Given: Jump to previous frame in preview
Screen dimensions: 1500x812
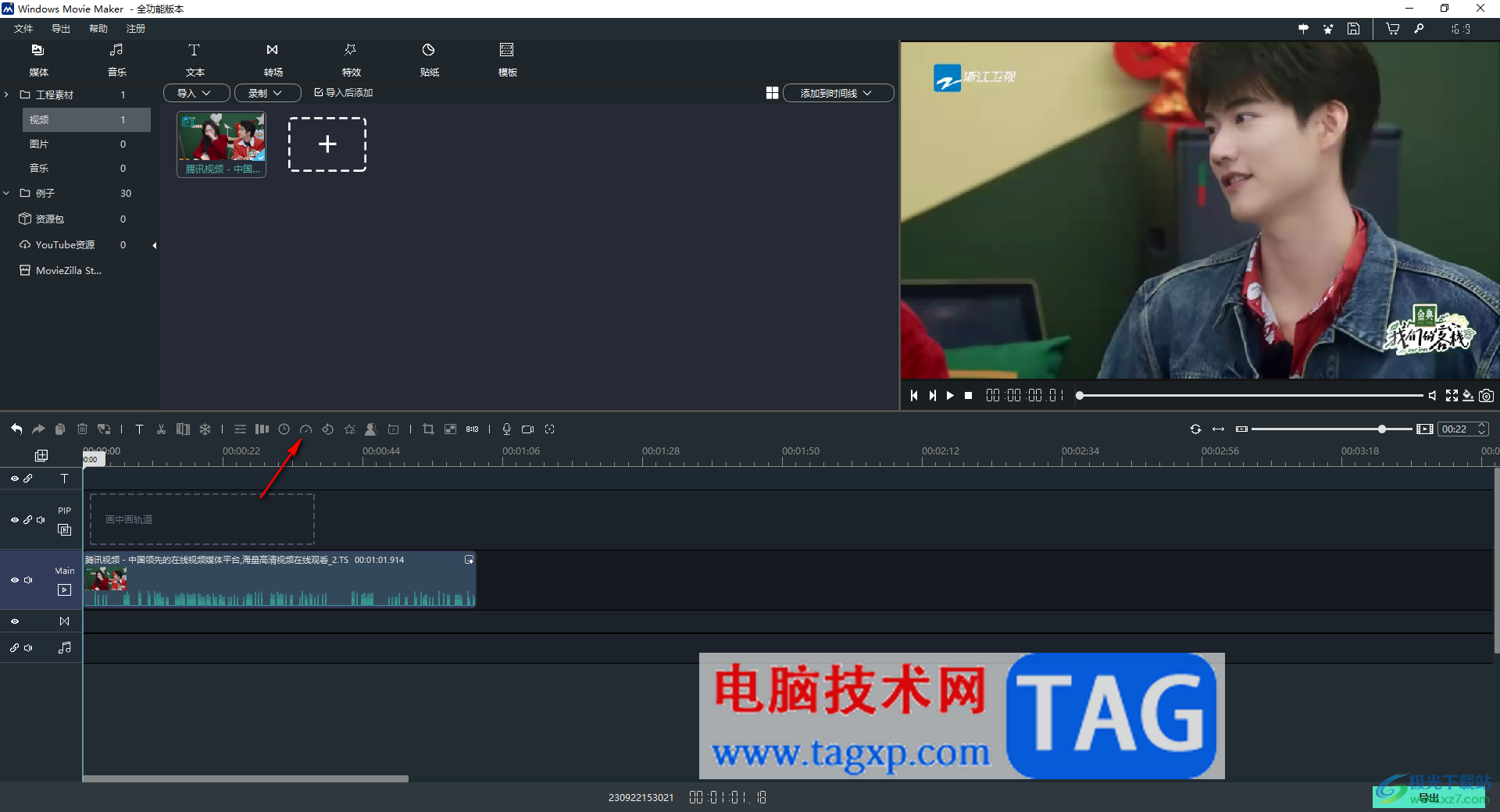Looking at the screenshot, I should click(x=914, y=396).
